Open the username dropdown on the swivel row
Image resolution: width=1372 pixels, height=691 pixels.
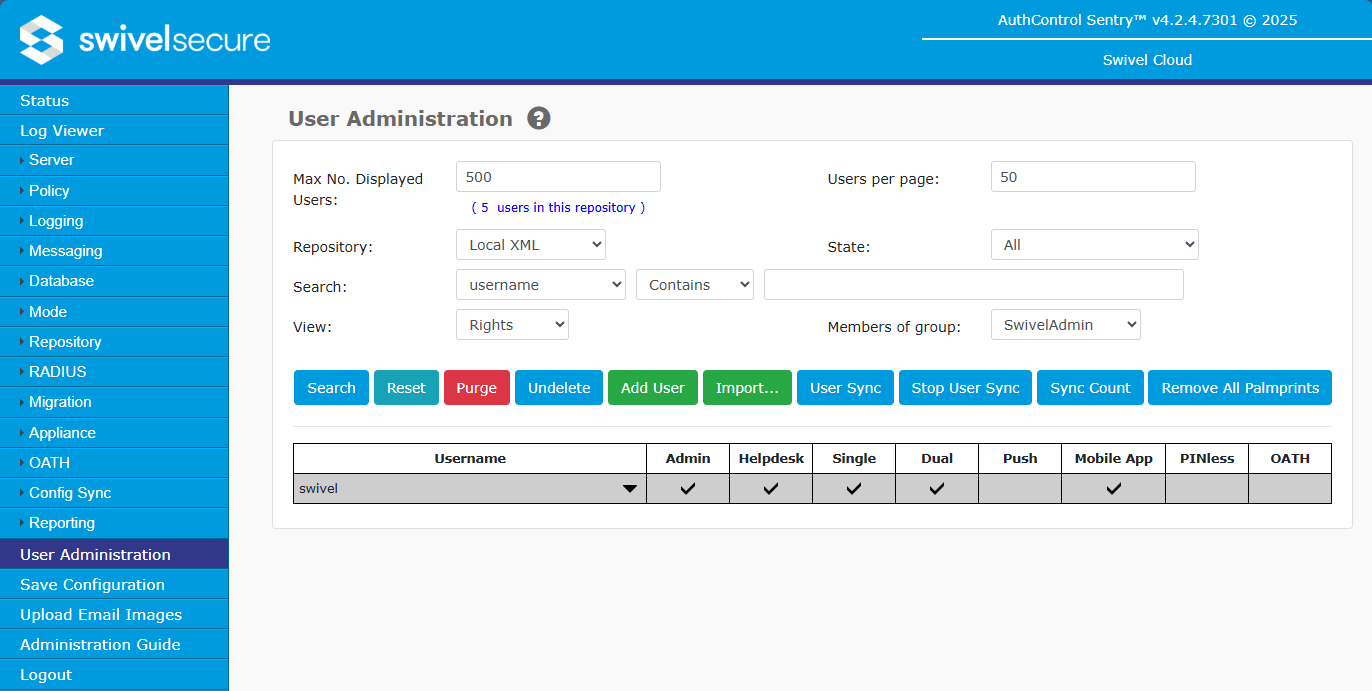(x=630, y=489)
